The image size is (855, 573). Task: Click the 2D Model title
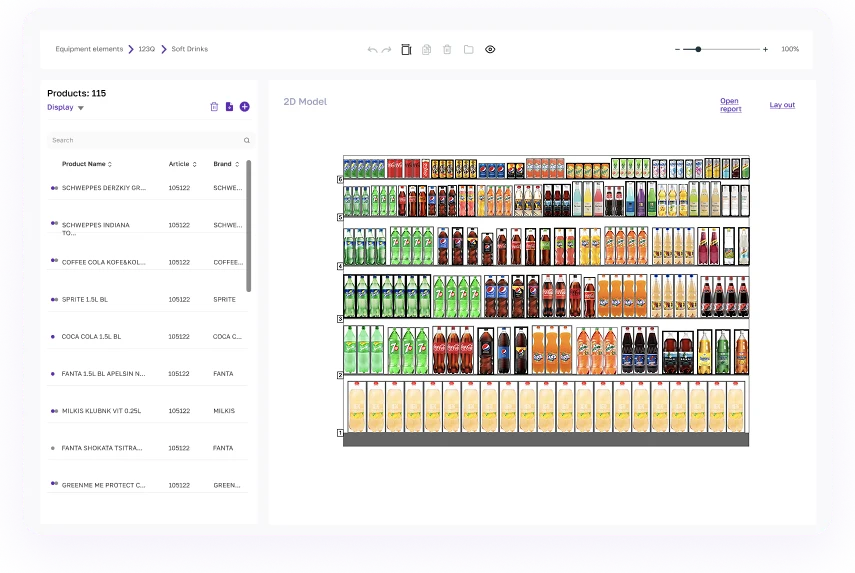click(x=305, y=101)
